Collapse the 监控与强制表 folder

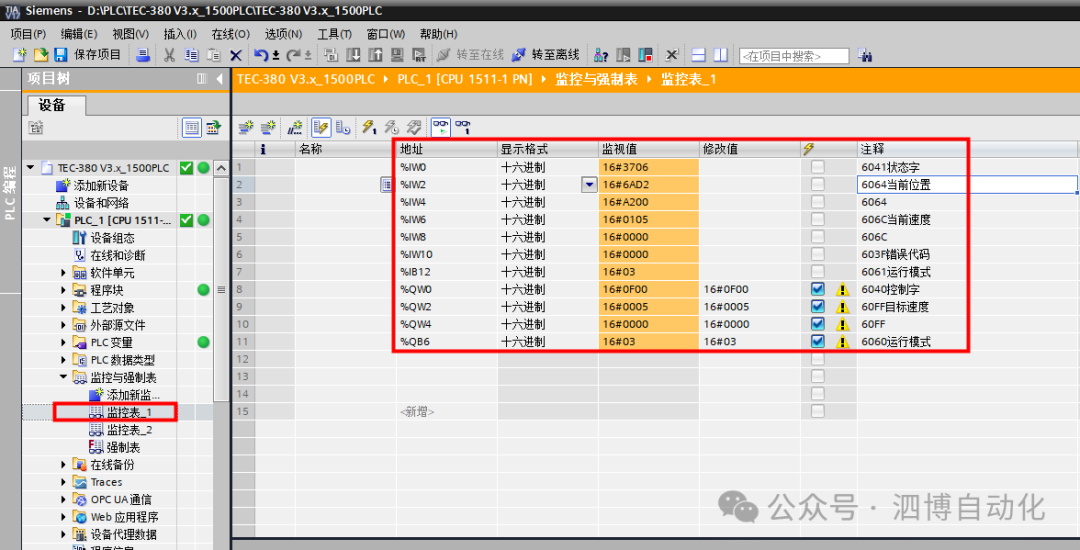click(x=63, y=377)
